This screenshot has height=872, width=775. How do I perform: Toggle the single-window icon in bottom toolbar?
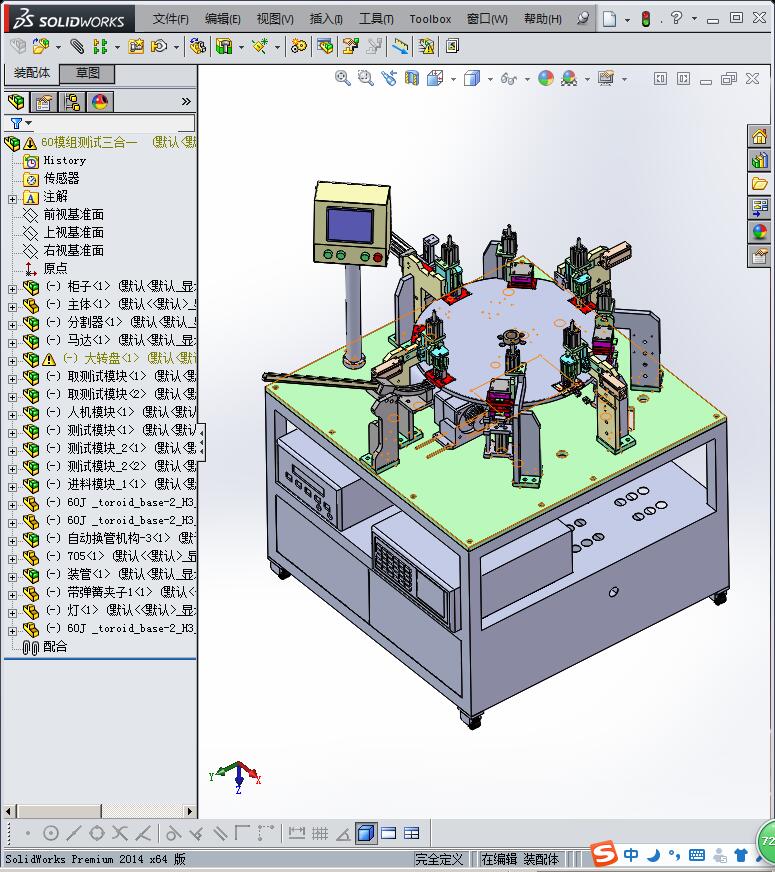coord(389,833)
